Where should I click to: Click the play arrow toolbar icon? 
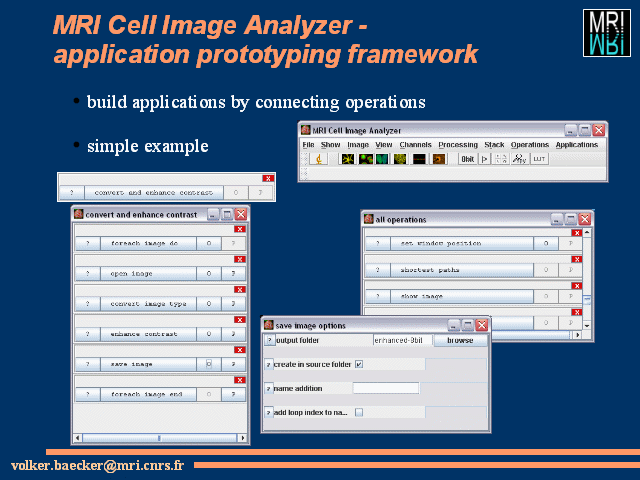(x=484, y=159)
